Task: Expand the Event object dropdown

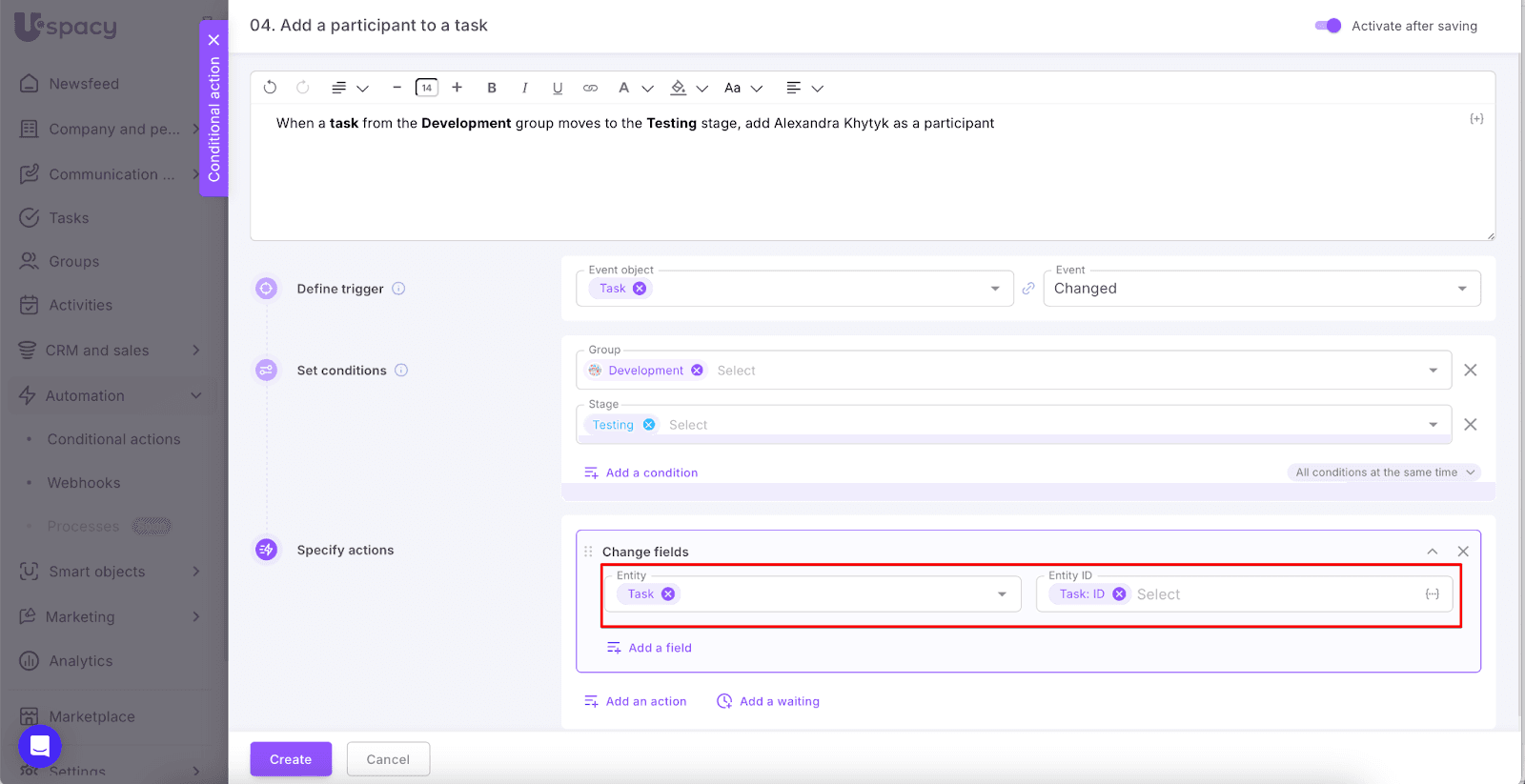Action: pyautogui.click(x=995, y=289)
